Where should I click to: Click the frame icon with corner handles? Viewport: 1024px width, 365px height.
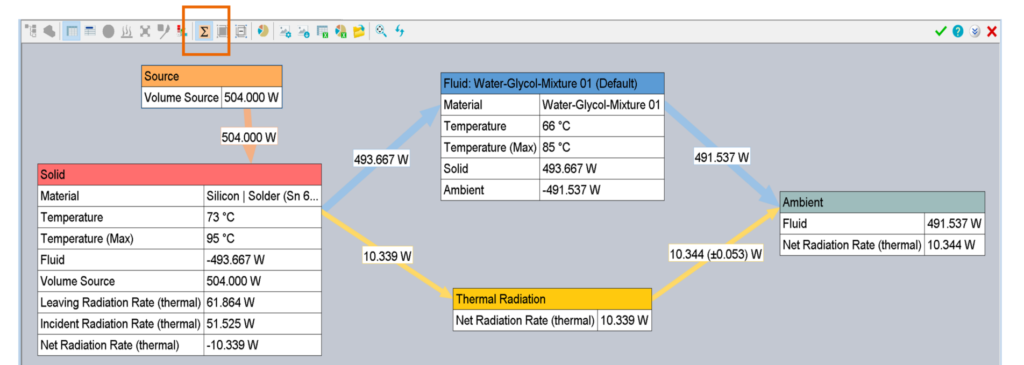pos(241,31)
